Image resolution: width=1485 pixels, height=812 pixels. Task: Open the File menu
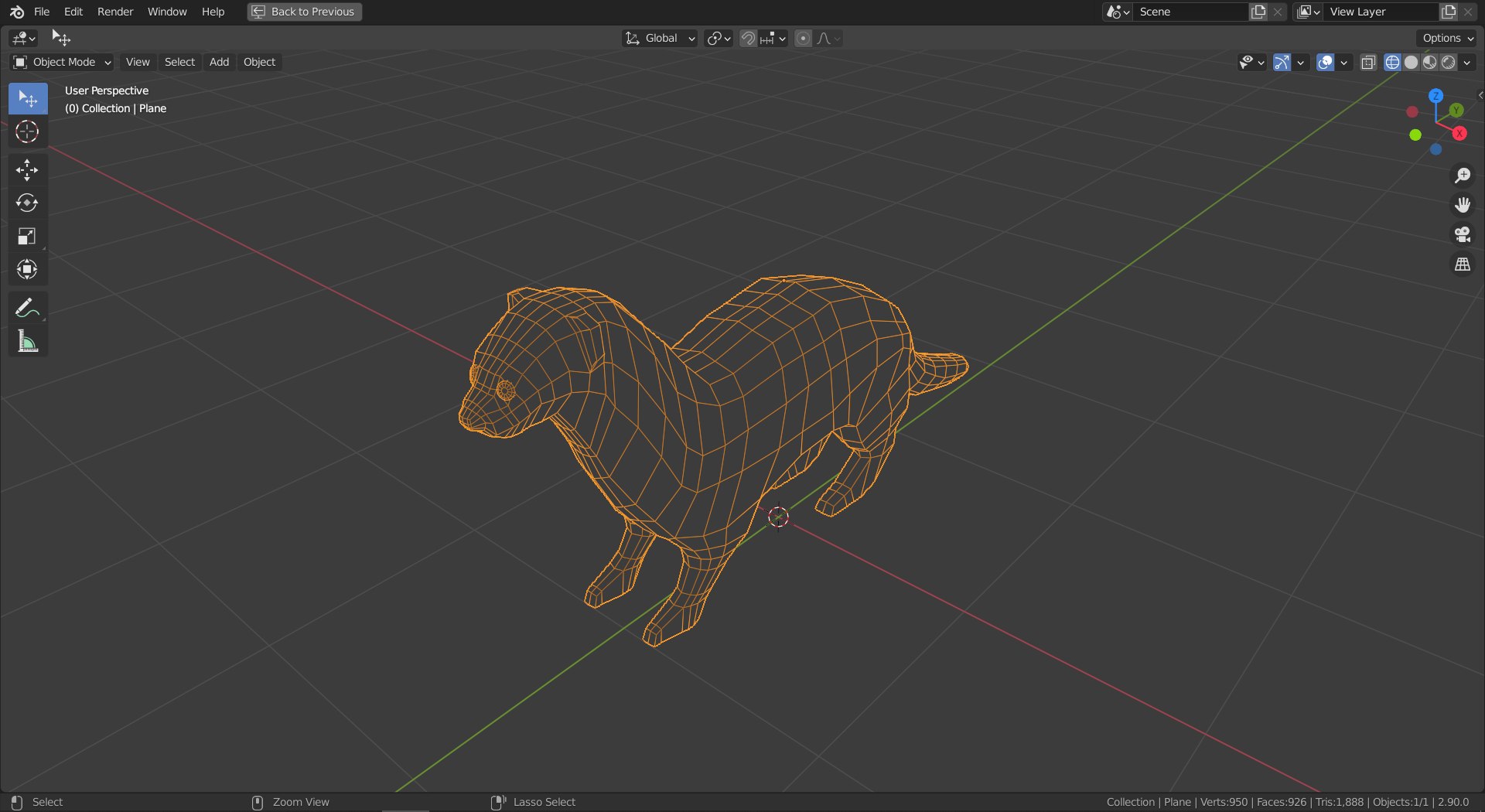tap(42, 12)
